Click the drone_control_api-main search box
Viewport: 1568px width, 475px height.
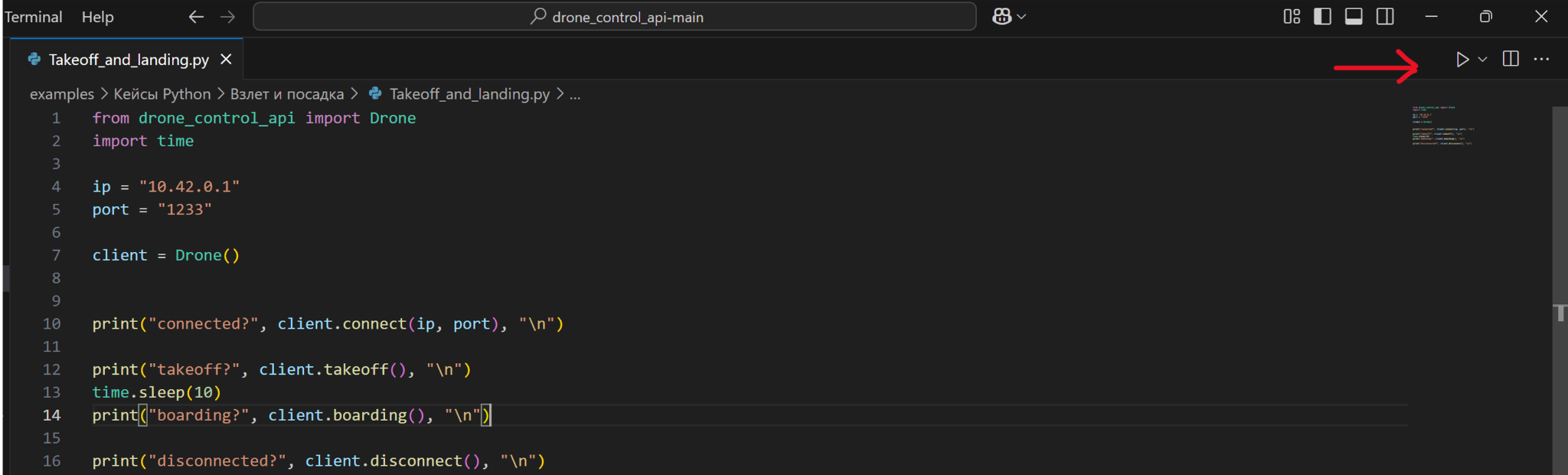click(x=614, y=17)
